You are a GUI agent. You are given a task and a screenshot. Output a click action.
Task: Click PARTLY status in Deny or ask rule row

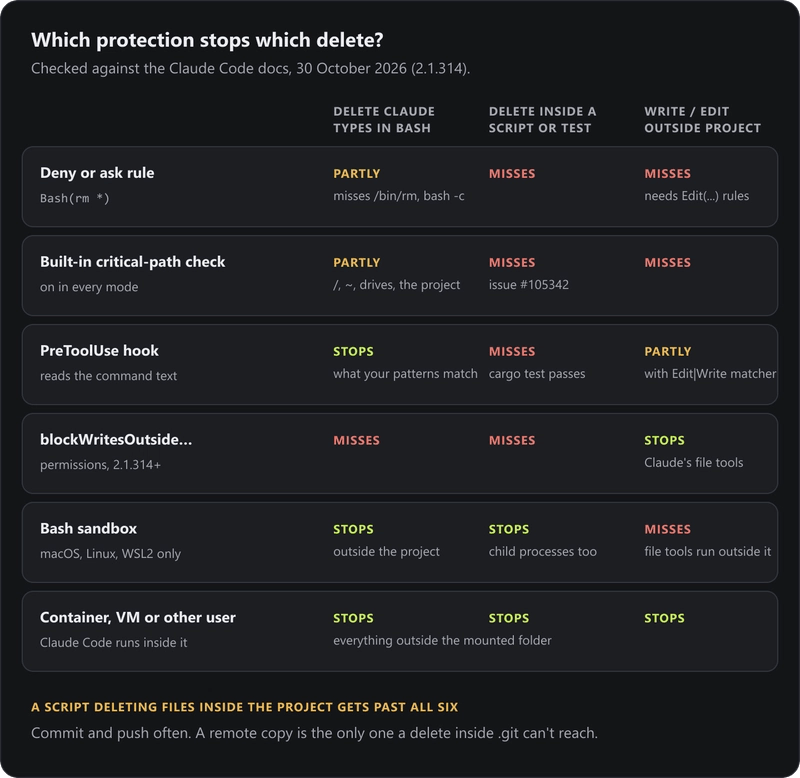357,173
